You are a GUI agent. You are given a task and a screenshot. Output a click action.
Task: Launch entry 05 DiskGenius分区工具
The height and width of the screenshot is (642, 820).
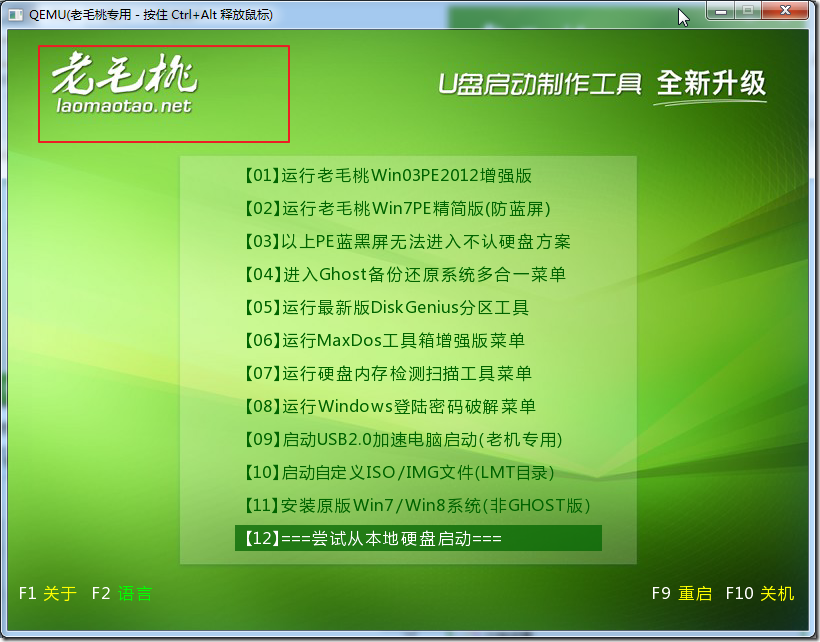tap(386, 307)
